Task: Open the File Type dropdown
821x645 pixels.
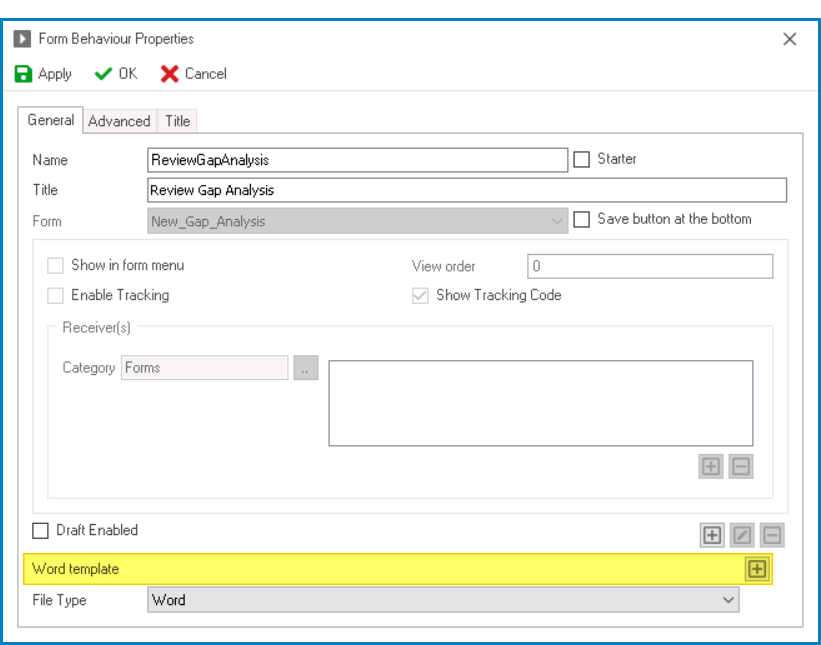Action: tap(728, 600)
